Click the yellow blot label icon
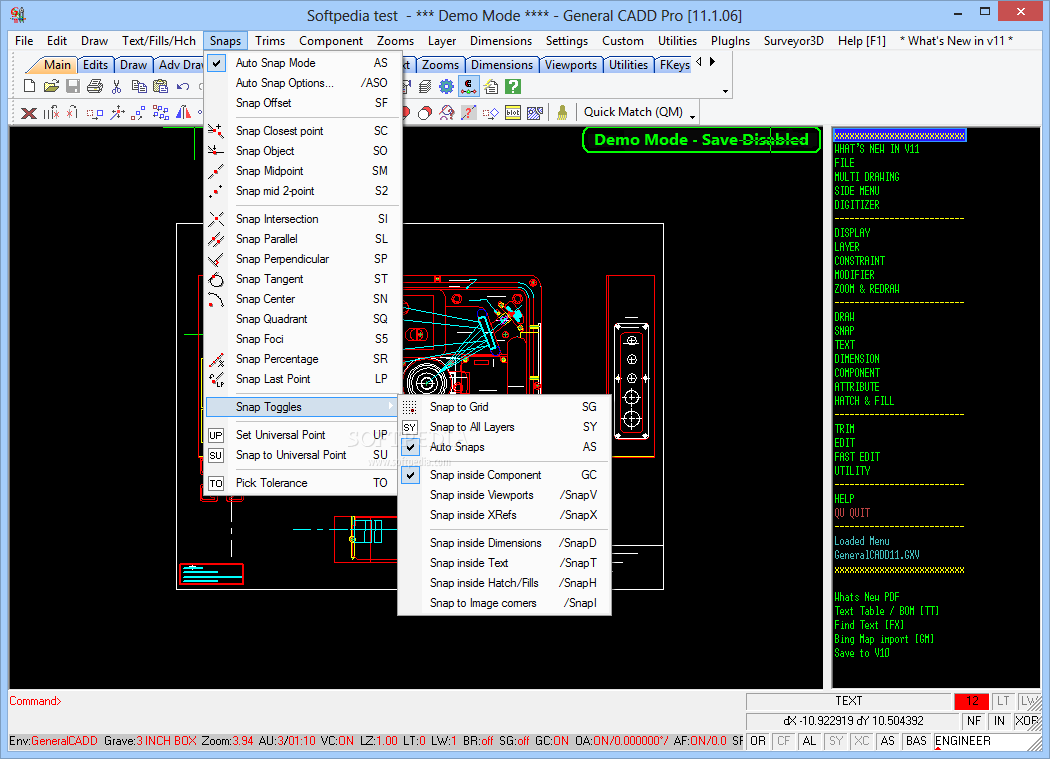Viewport: 1050px width, 759px height. (513, 113)
